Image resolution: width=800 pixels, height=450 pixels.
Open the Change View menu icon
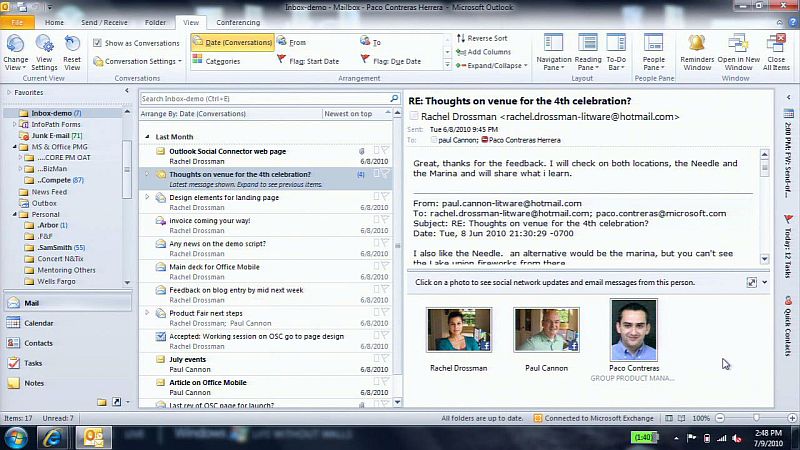tap(15, 53)
